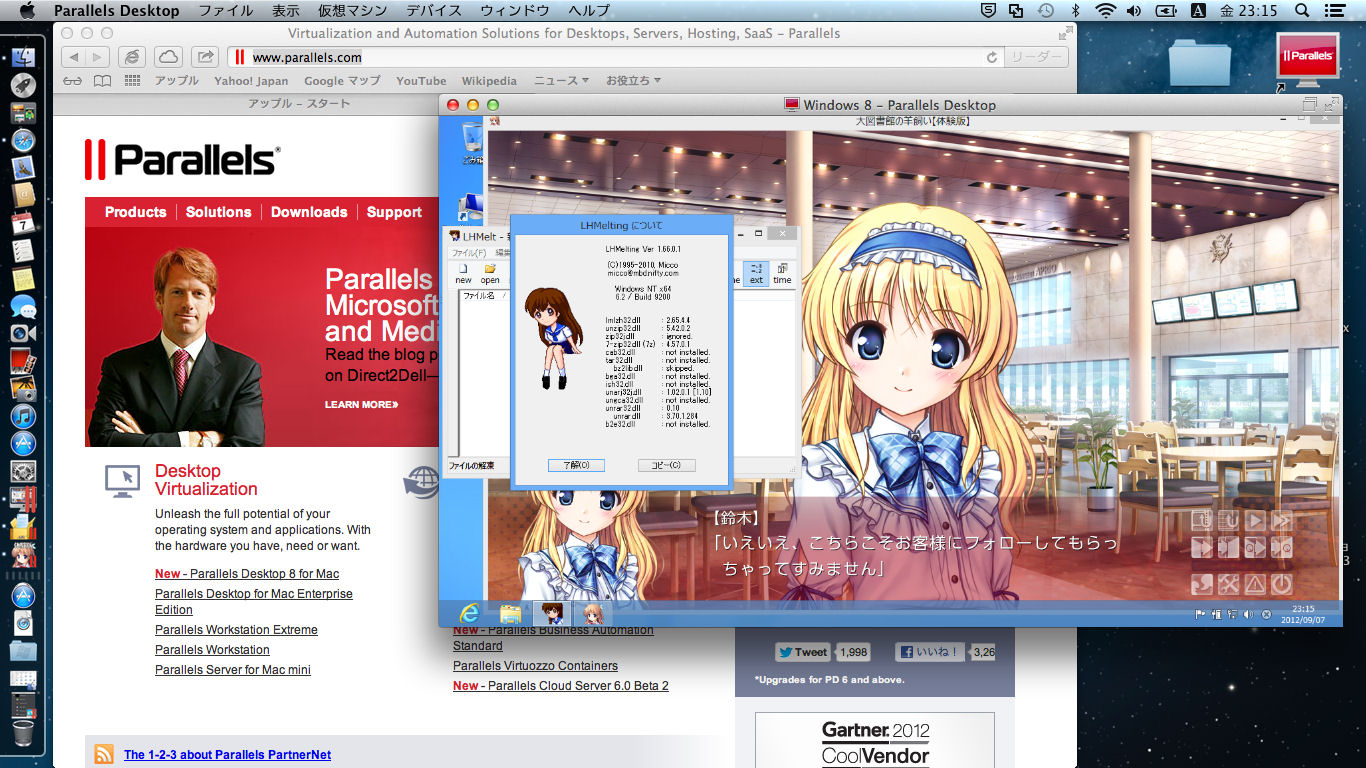The width and height of the screenshot is (1366, 768).
Task: Open the デバイス menu in the menu bar
Action: click(x=434, y=11)
